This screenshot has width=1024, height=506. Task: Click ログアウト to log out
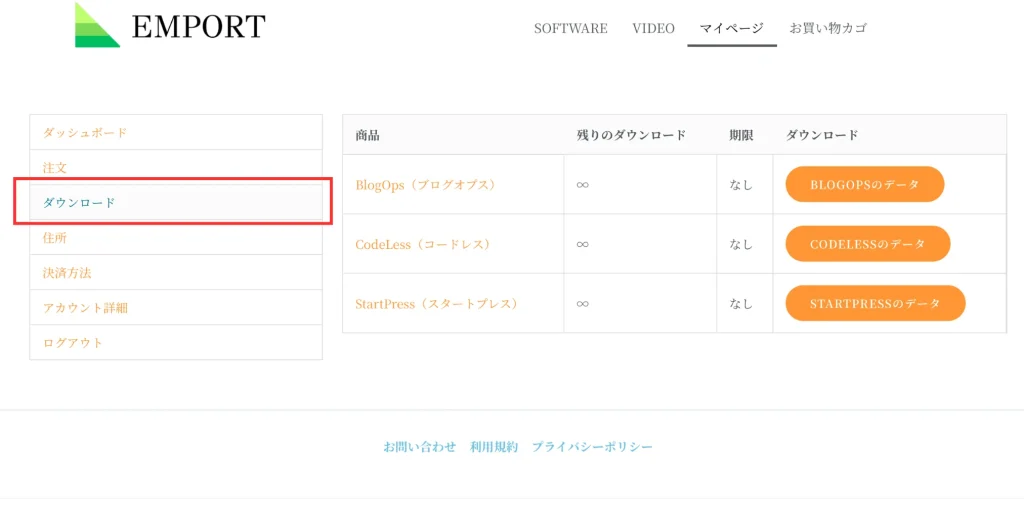click(73, 342)
